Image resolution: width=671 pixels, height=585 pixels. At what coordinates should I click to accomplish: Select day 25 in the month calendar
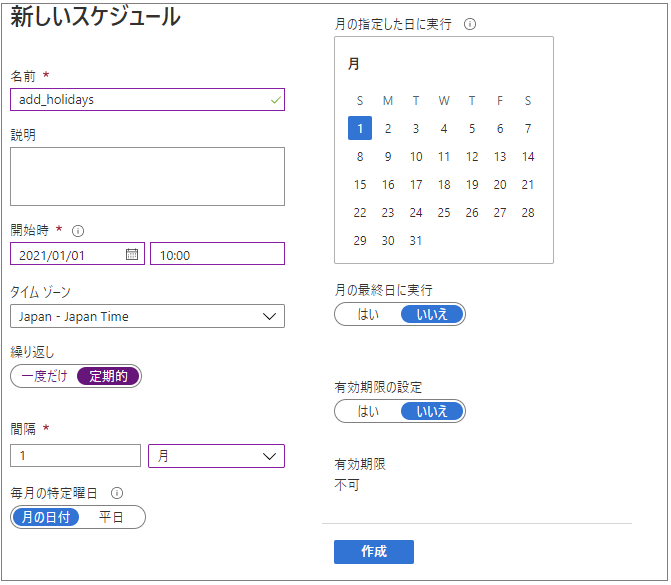click(x=444, y=212)
